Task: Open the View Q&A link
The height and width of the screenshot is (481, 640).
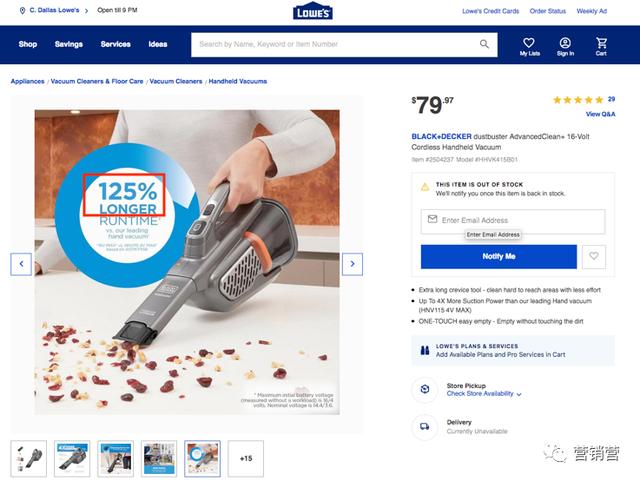Action: tap(600, 114)
